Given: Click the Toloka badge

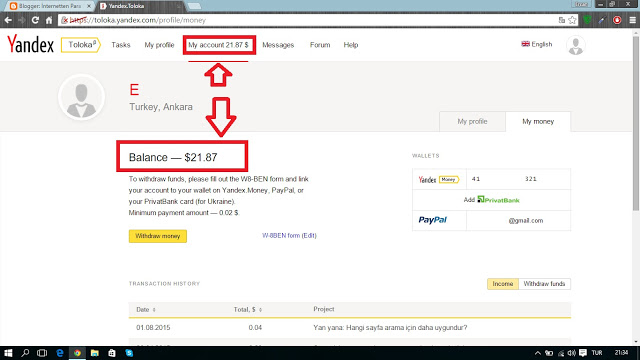Looking at the screenshot, I should pyautogui.click(x=81, y=45).
